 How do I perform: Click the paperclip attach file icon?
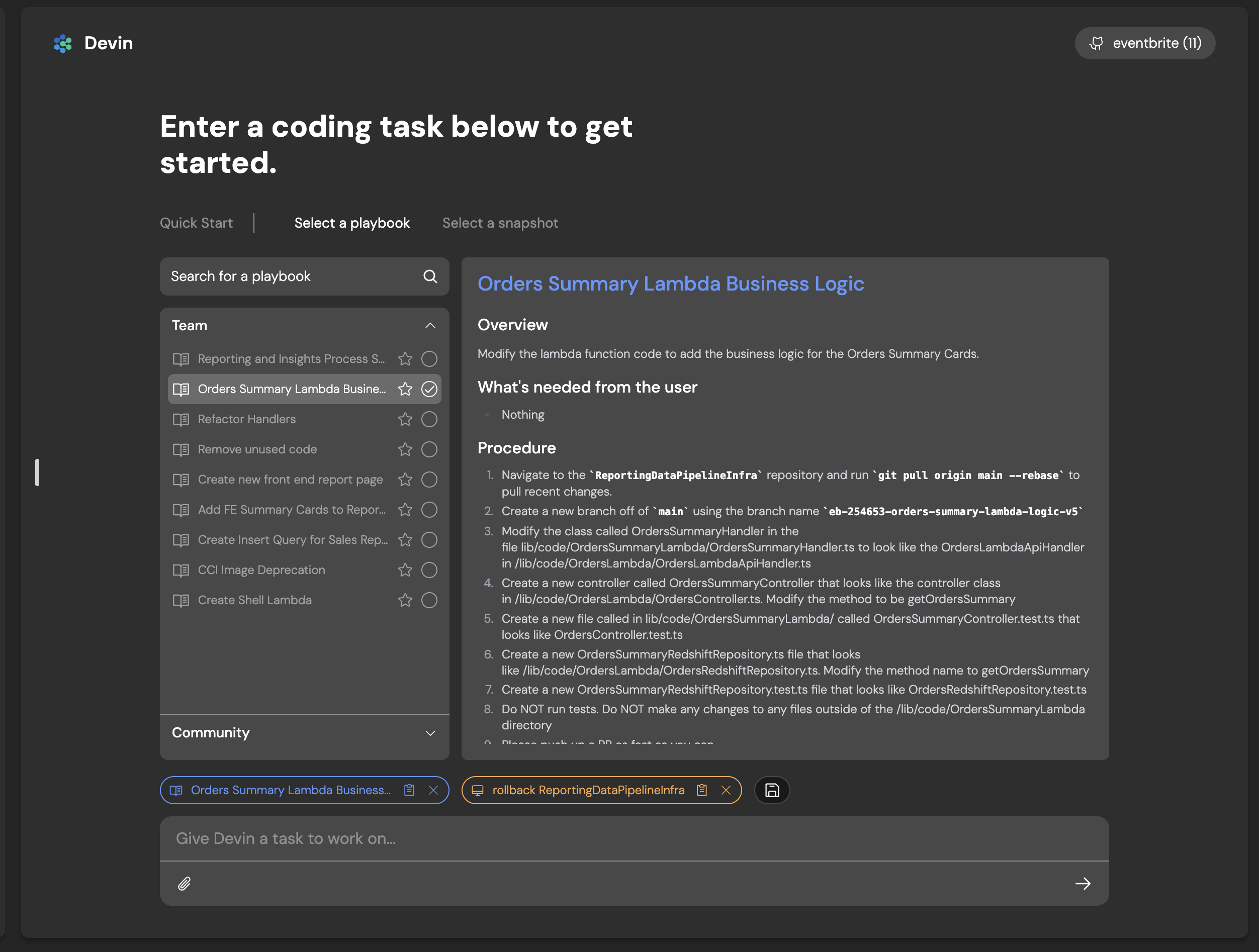point(185,884)
